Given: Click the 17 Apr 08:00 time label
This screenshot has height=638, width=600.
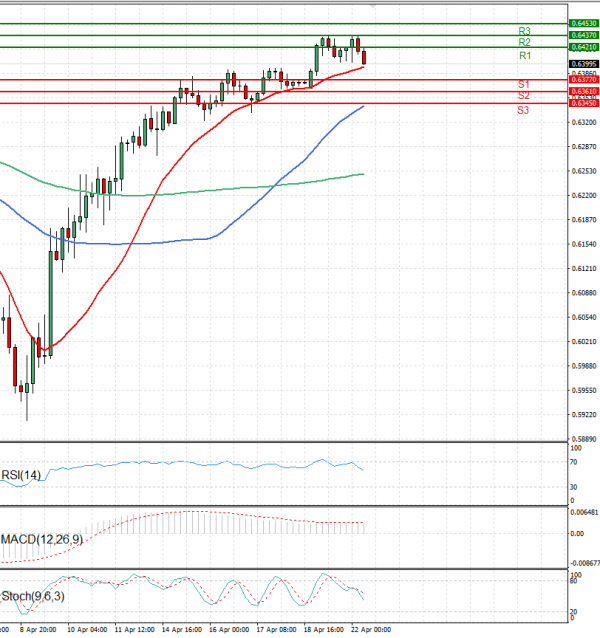Looking at the screenshot, I should [x=276, y=629].
